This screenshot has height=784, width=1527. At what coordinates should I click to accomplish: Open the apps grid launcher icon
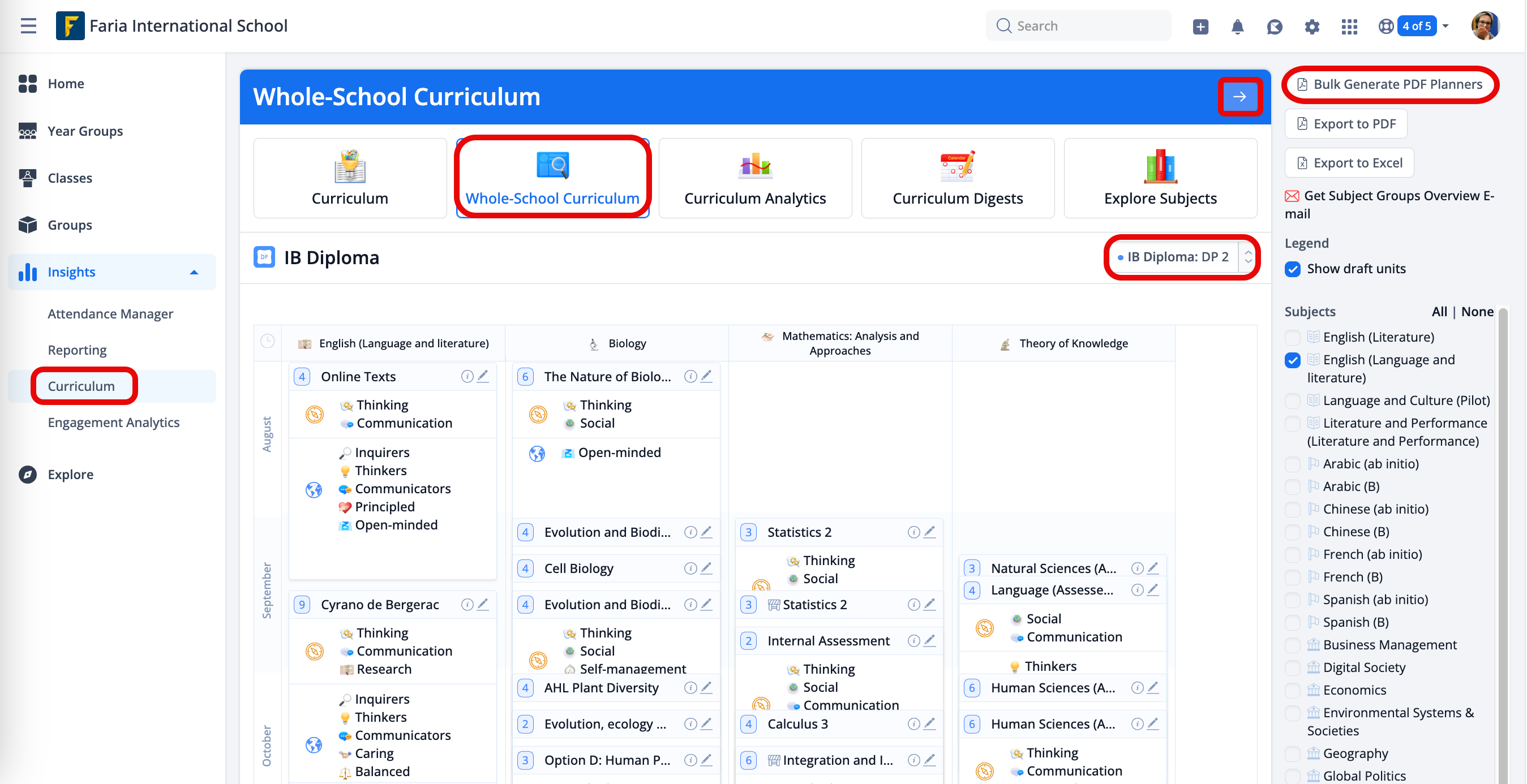click(x=1349, y=26)
